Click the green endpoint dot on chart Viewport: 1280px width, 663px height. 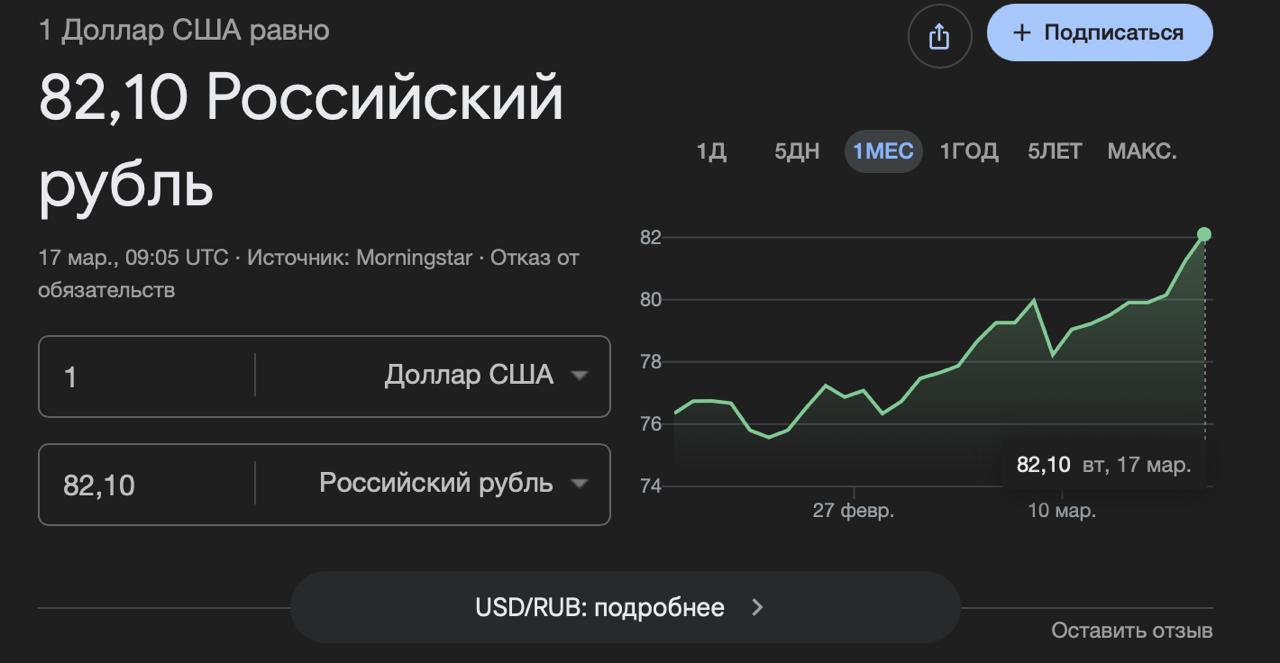tap(1204, 234)
